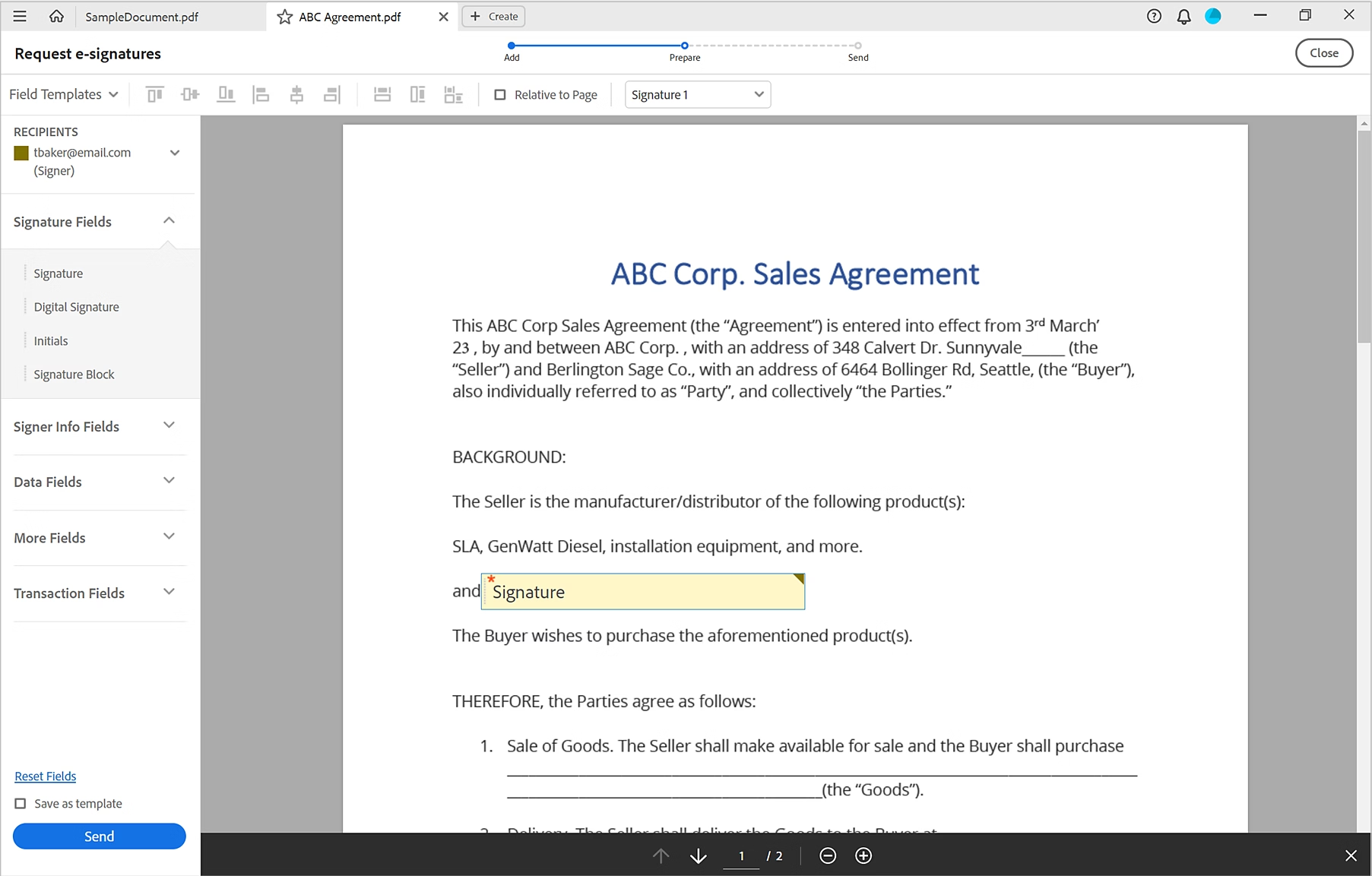
Task: Collapse the Signature Fields section
Action: pos(169,220)
